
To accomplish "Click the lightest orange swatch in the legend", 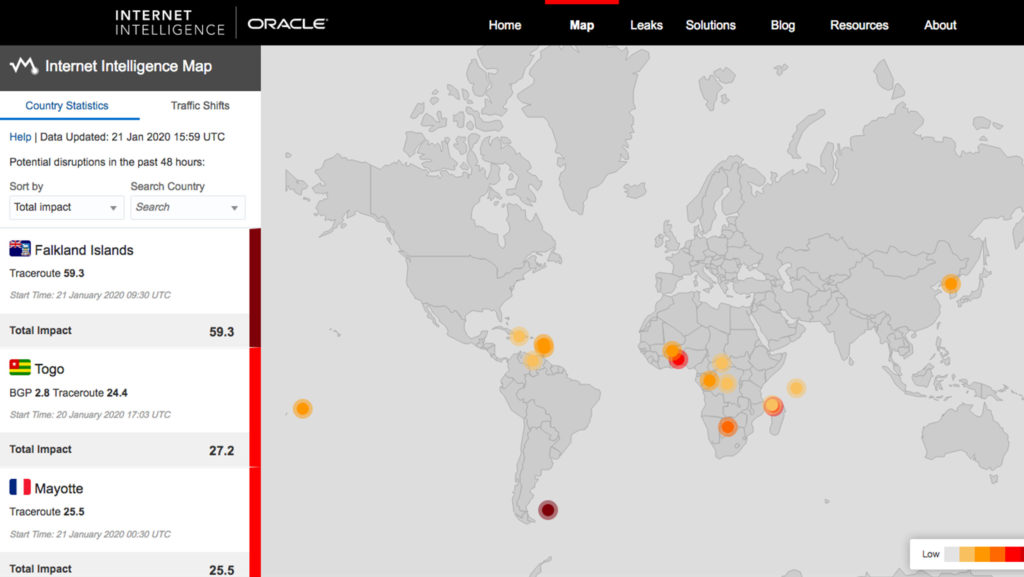I will tap(967, 554).
